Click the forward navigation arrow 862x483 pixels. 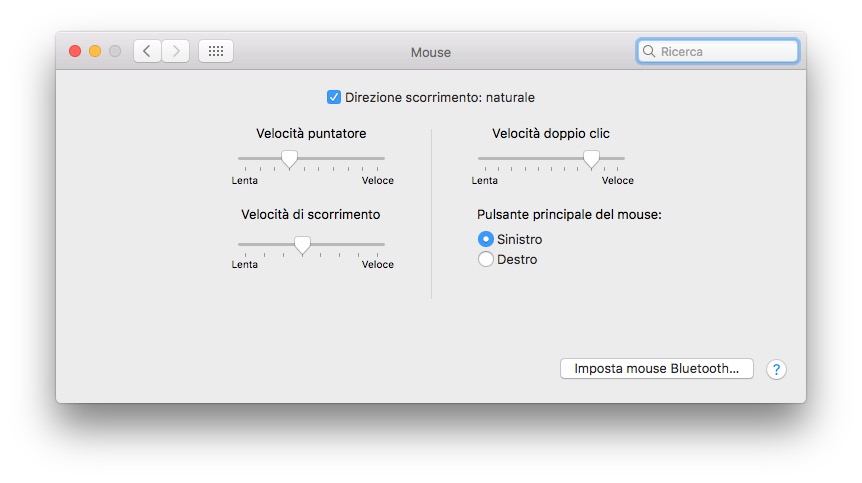click(x=176, y=51)
